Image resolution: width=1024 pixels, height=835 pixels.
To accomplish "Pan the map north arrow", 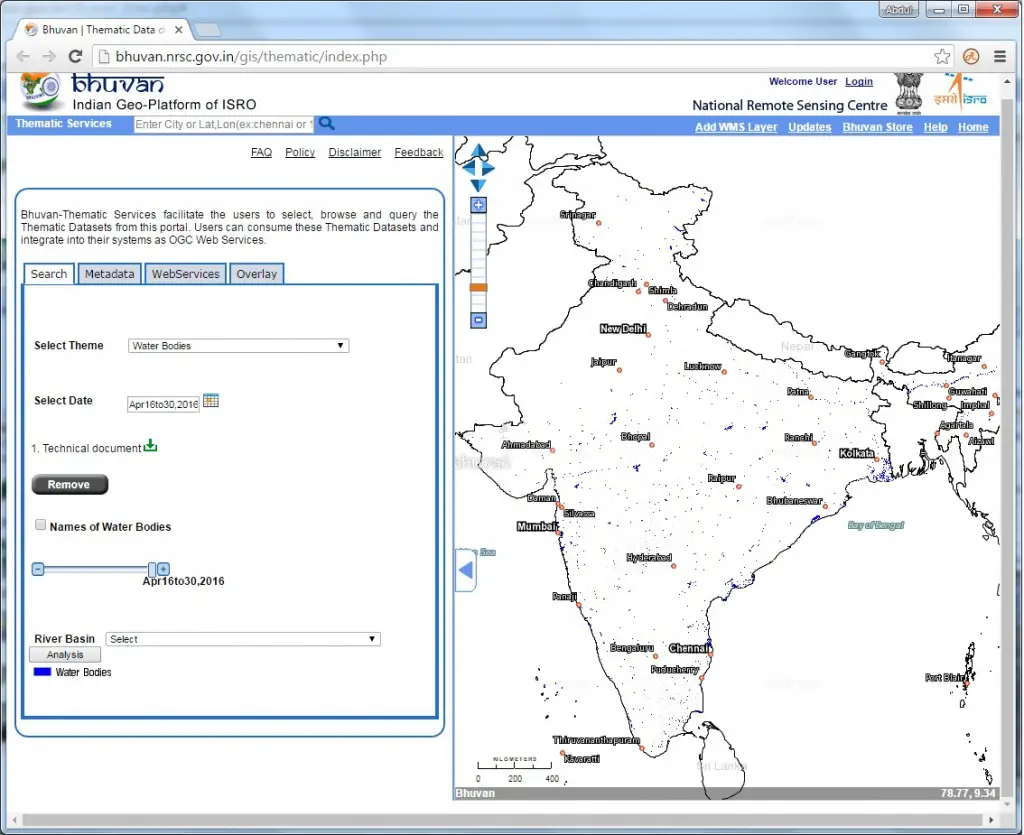I will [x=479, y=151].
